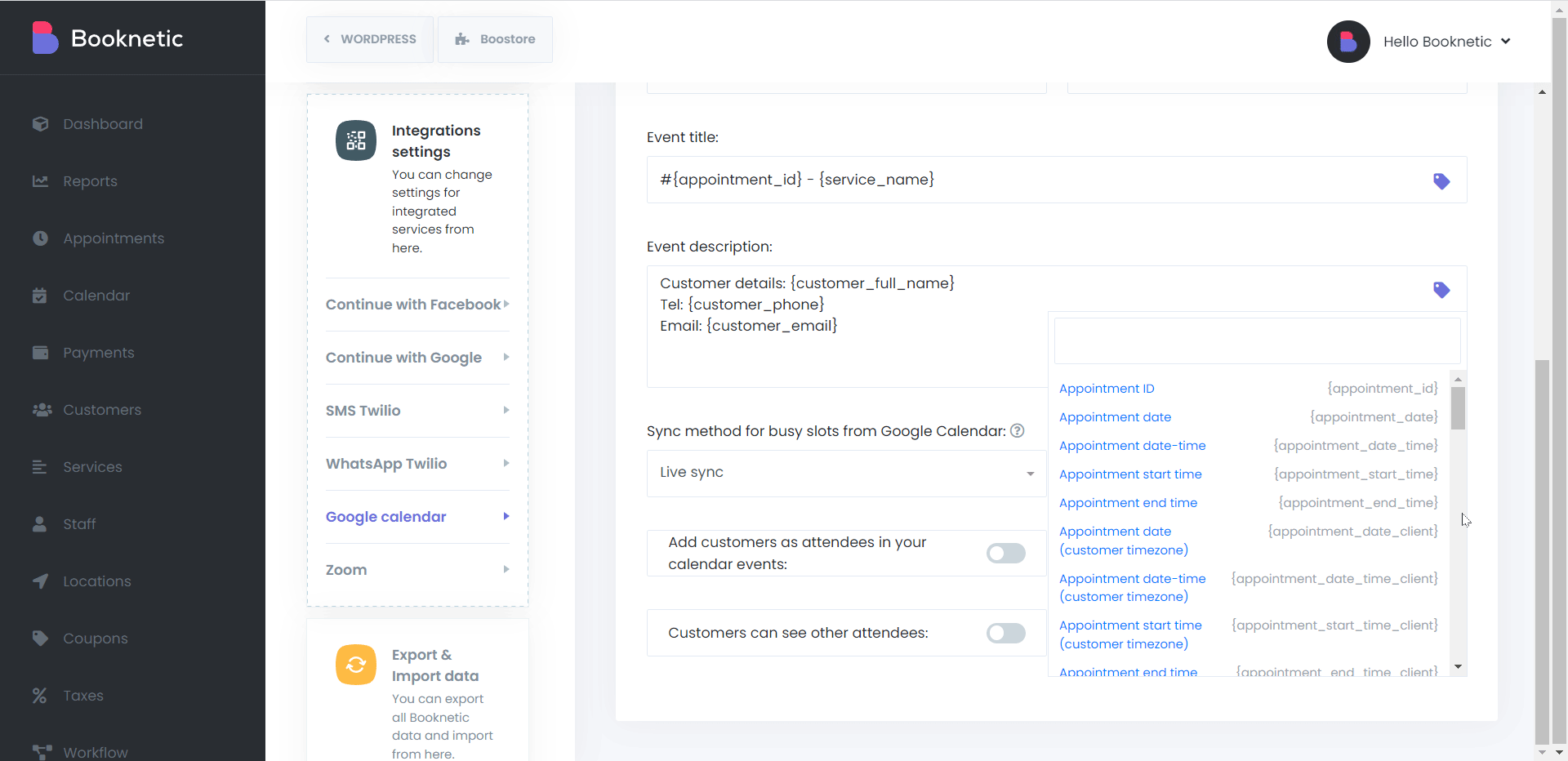Click the Calendar sidebar icon
1568x761 pixels.
(x=40, y=296)
